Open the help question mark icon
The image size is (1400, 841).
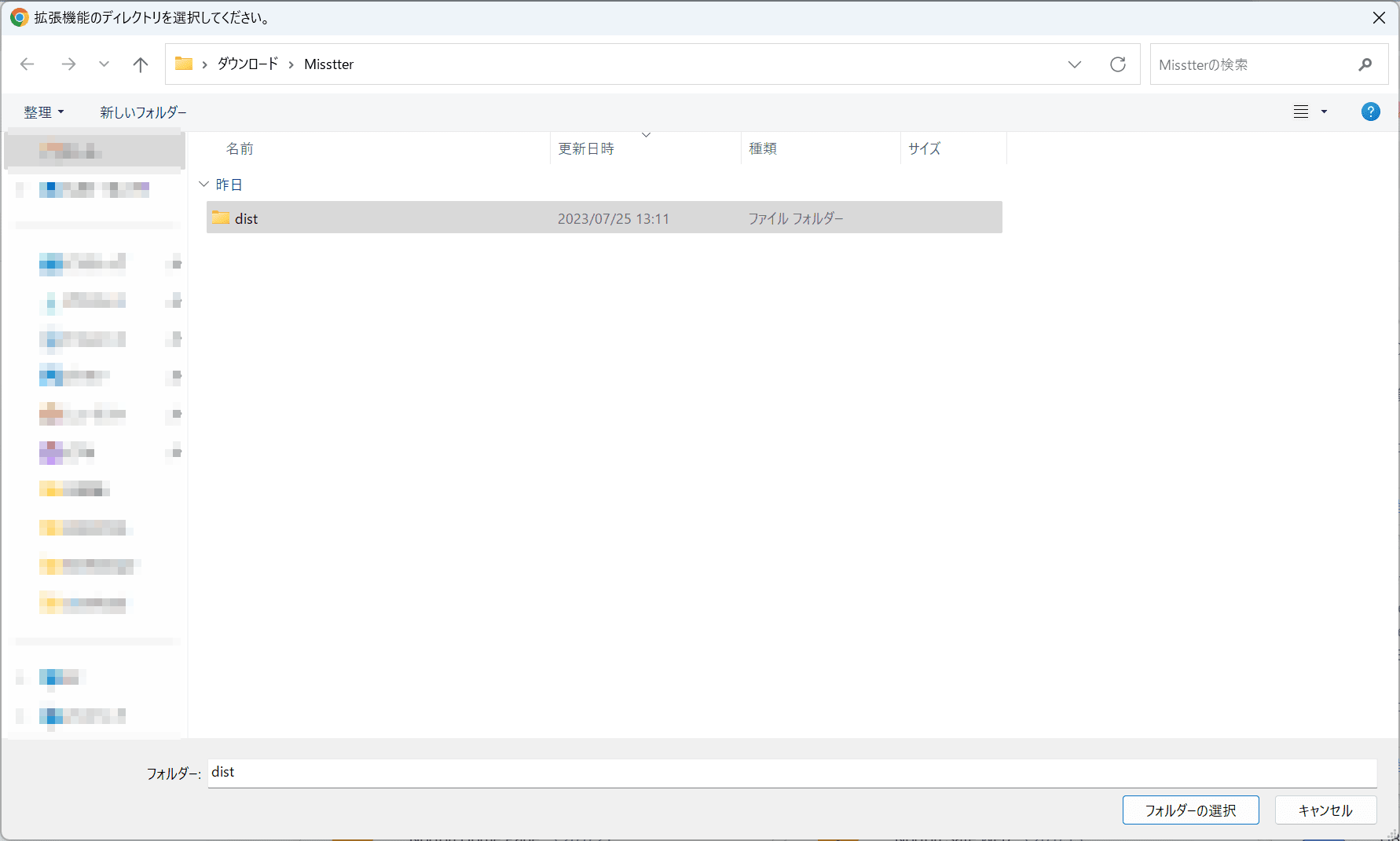[1370, 112]
